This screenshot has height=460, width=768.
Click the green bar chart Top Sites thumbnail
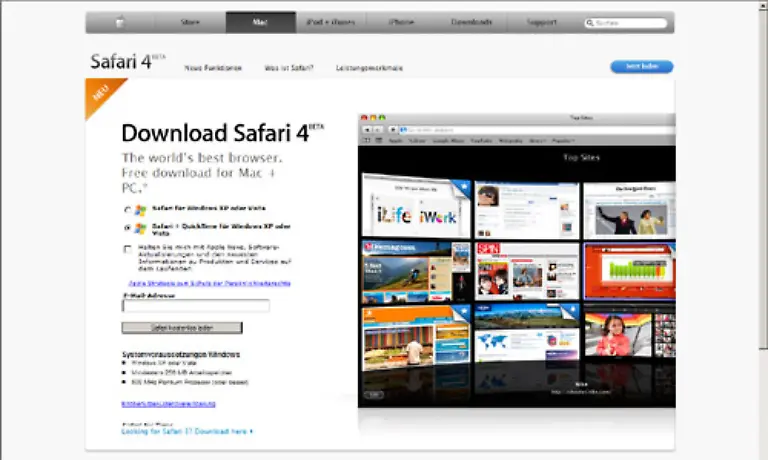pos(629,270)
